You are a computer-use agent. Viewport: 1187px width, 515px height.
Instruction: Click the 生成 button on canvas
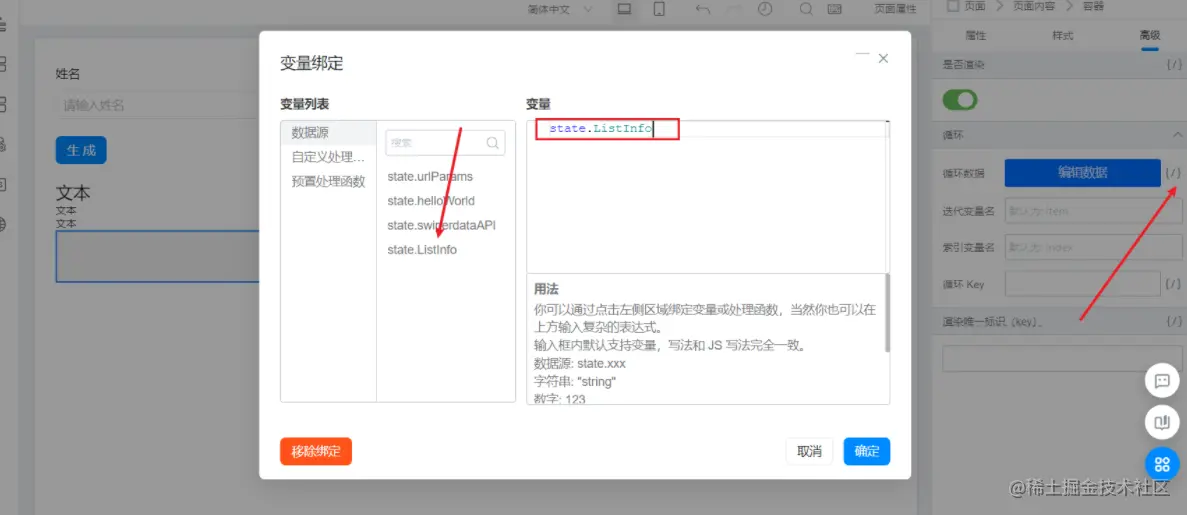[81, 150]
